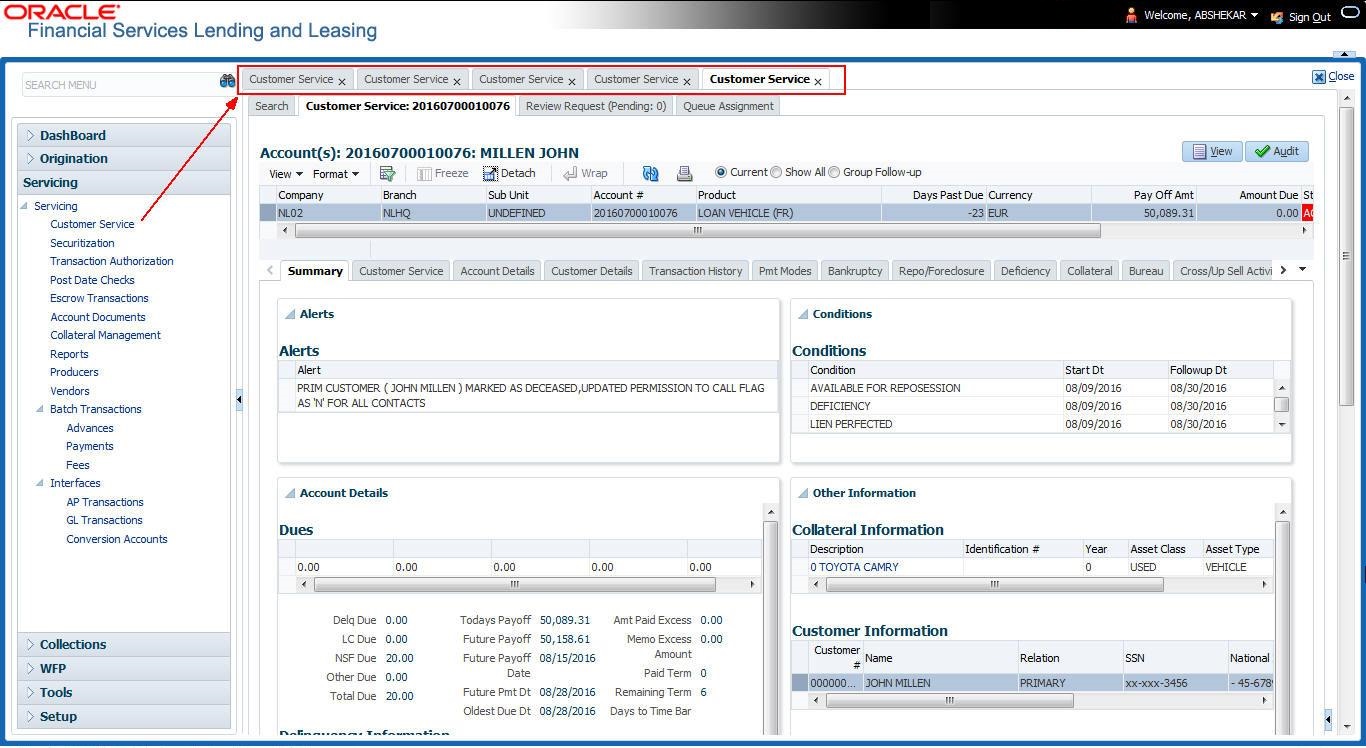Switch to the Transaction History tab
Image resolution: width=1366 pixels, height=748 pixels.
tap(695, 271)
